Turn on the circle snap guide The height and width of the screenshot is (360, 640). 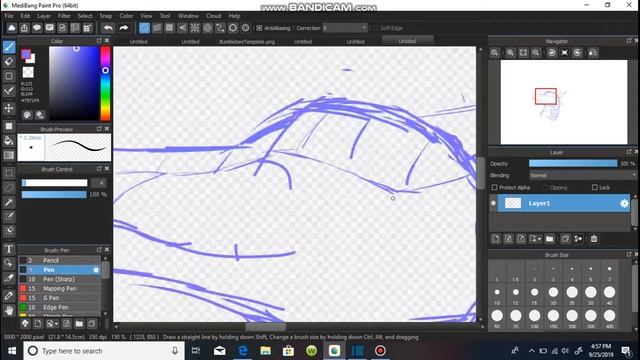[x=207, y=28]
